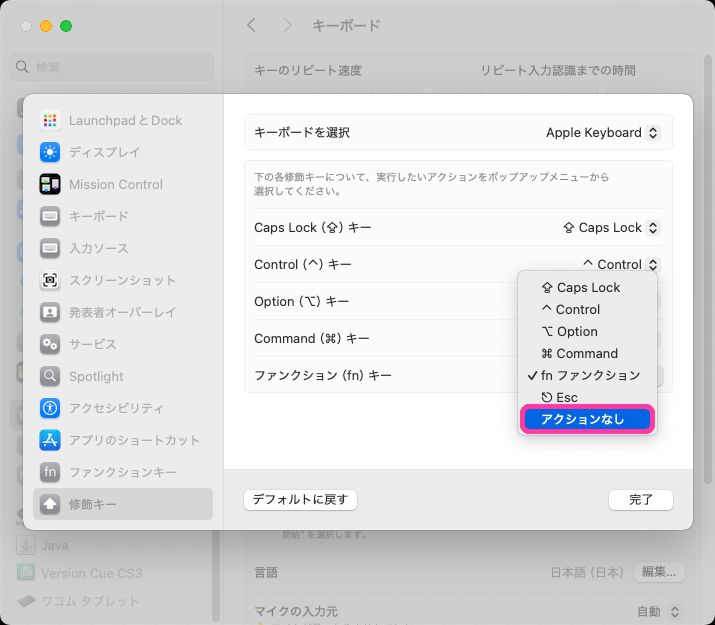Click the アクセシビリティ icon
This screenshot has height=625, width=715.
(x=50, y=408)
